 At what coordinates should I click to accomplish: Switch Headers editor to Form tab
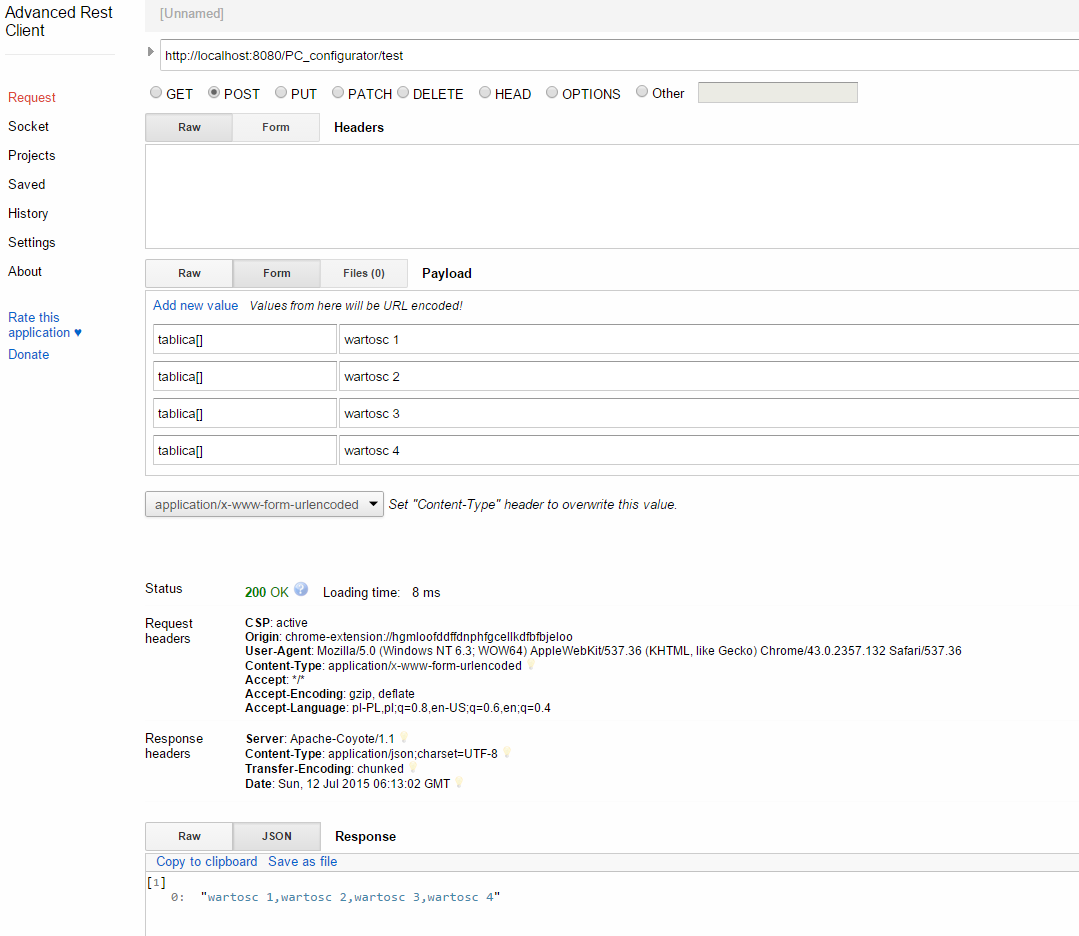point(276,127)
